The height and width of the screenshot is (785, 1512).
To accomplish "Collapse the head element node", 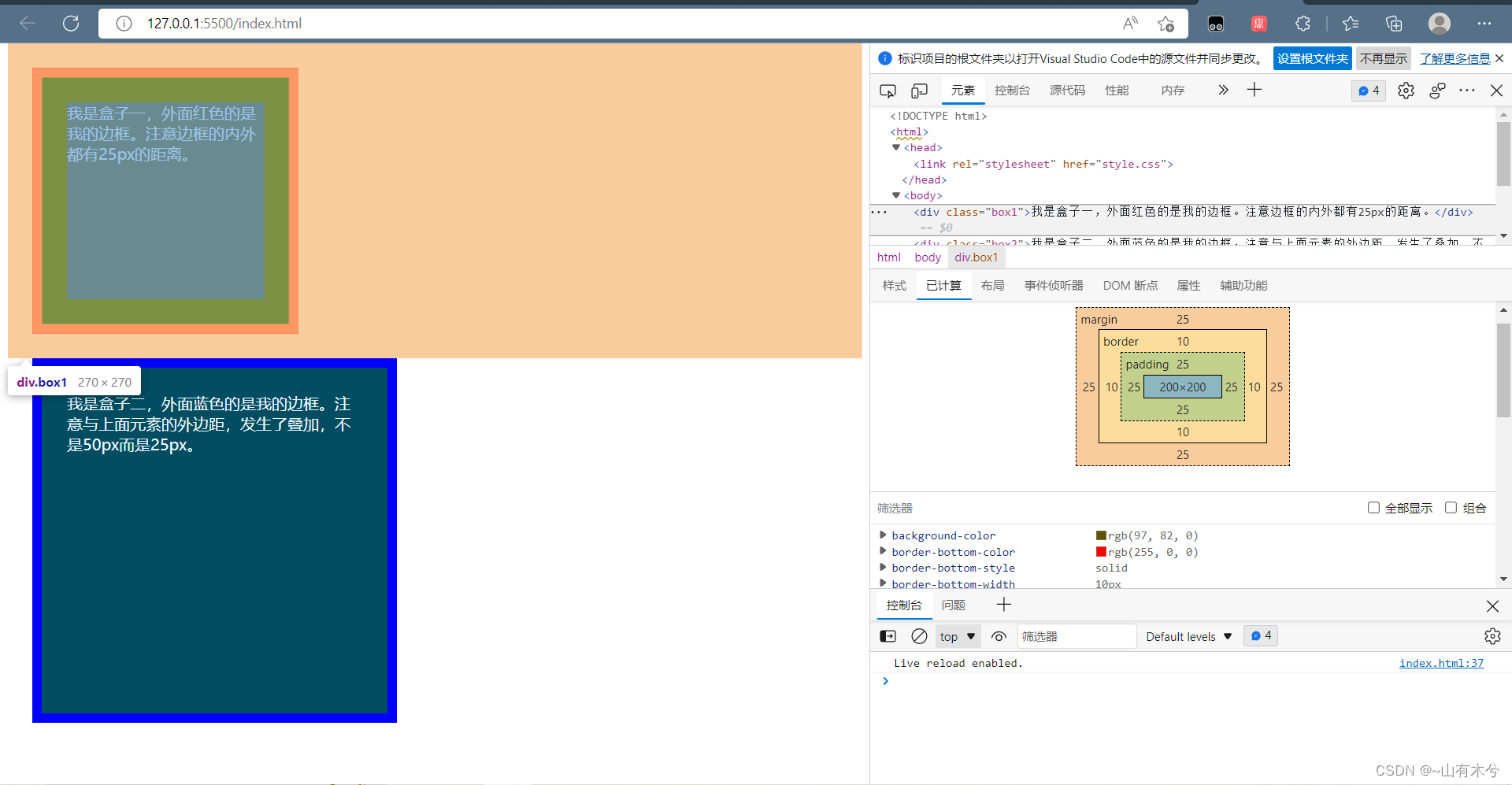I will click(x=895, y=147).
